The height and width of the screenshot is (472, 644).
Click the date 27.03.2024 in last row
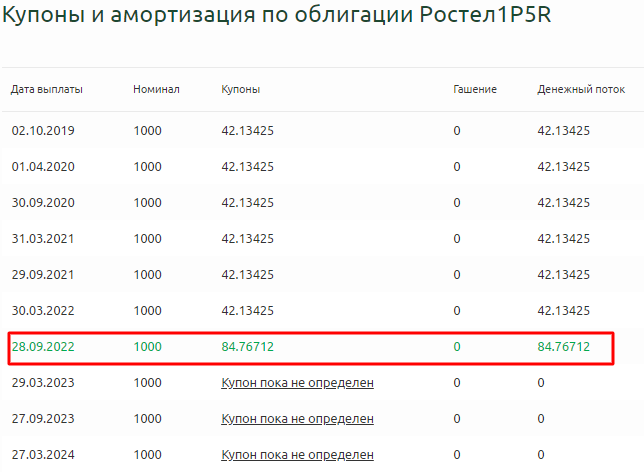43,455
